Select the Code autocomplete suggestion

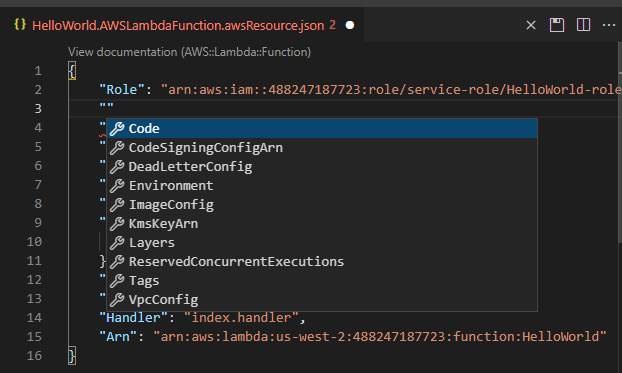(322, 129)
